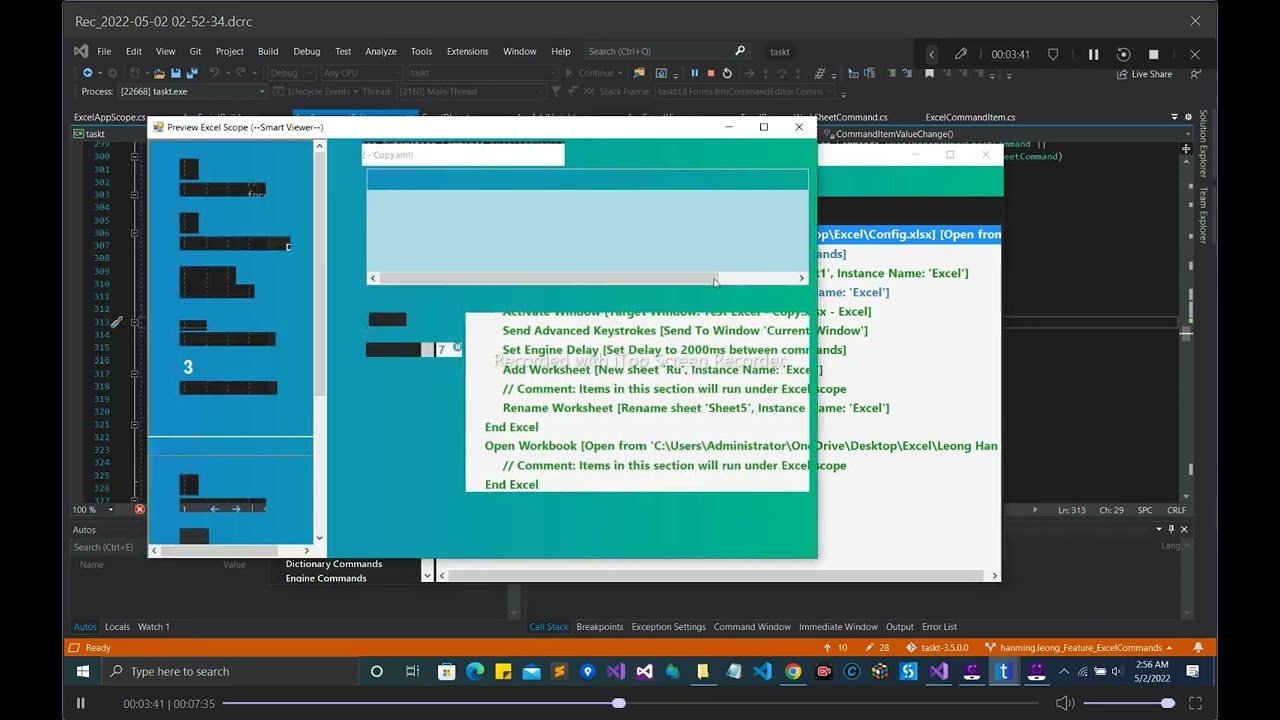Open Google Chrome from the taskbar
The height and width of the screenshot is (720, 1280).
793,672
